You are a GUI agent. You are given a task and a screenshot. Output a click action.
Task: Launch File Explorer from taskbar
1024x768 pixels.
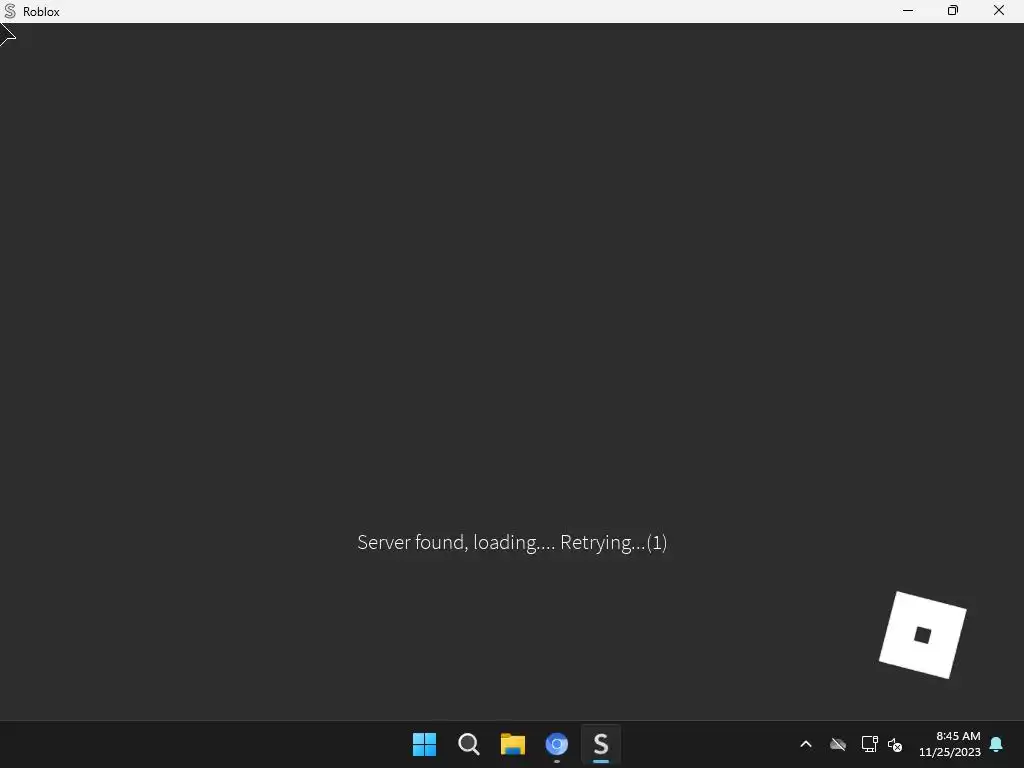513,744
